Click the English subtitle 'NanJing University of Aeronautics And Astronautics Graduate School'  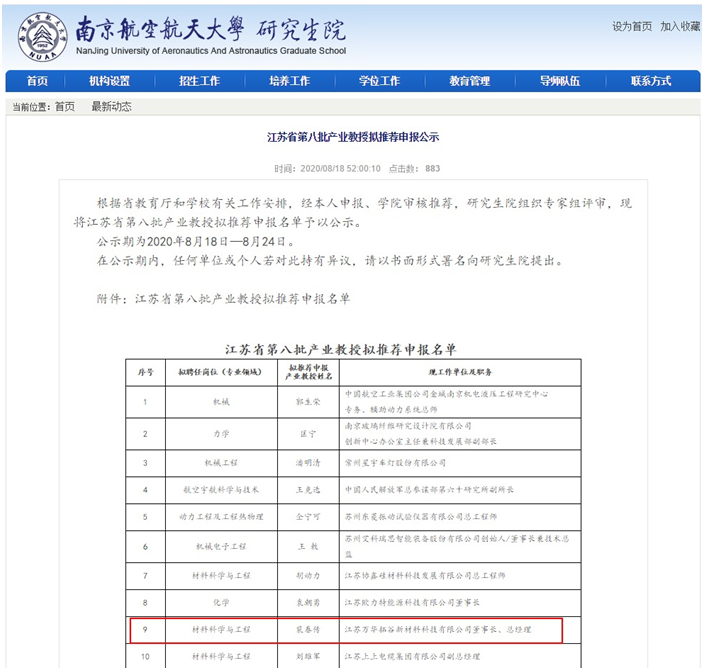click(211, 51)
